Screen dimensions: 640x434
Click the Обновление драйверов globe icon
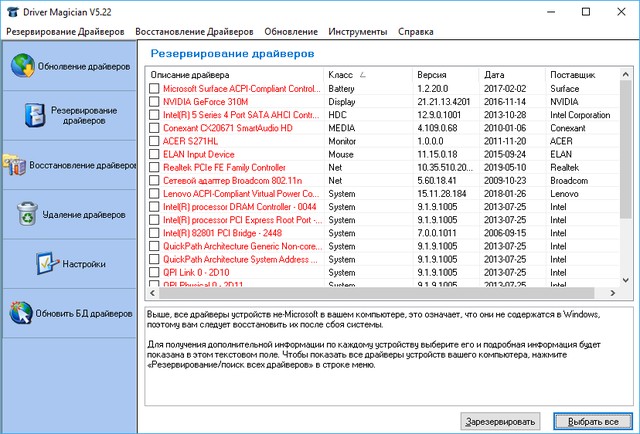22,66
